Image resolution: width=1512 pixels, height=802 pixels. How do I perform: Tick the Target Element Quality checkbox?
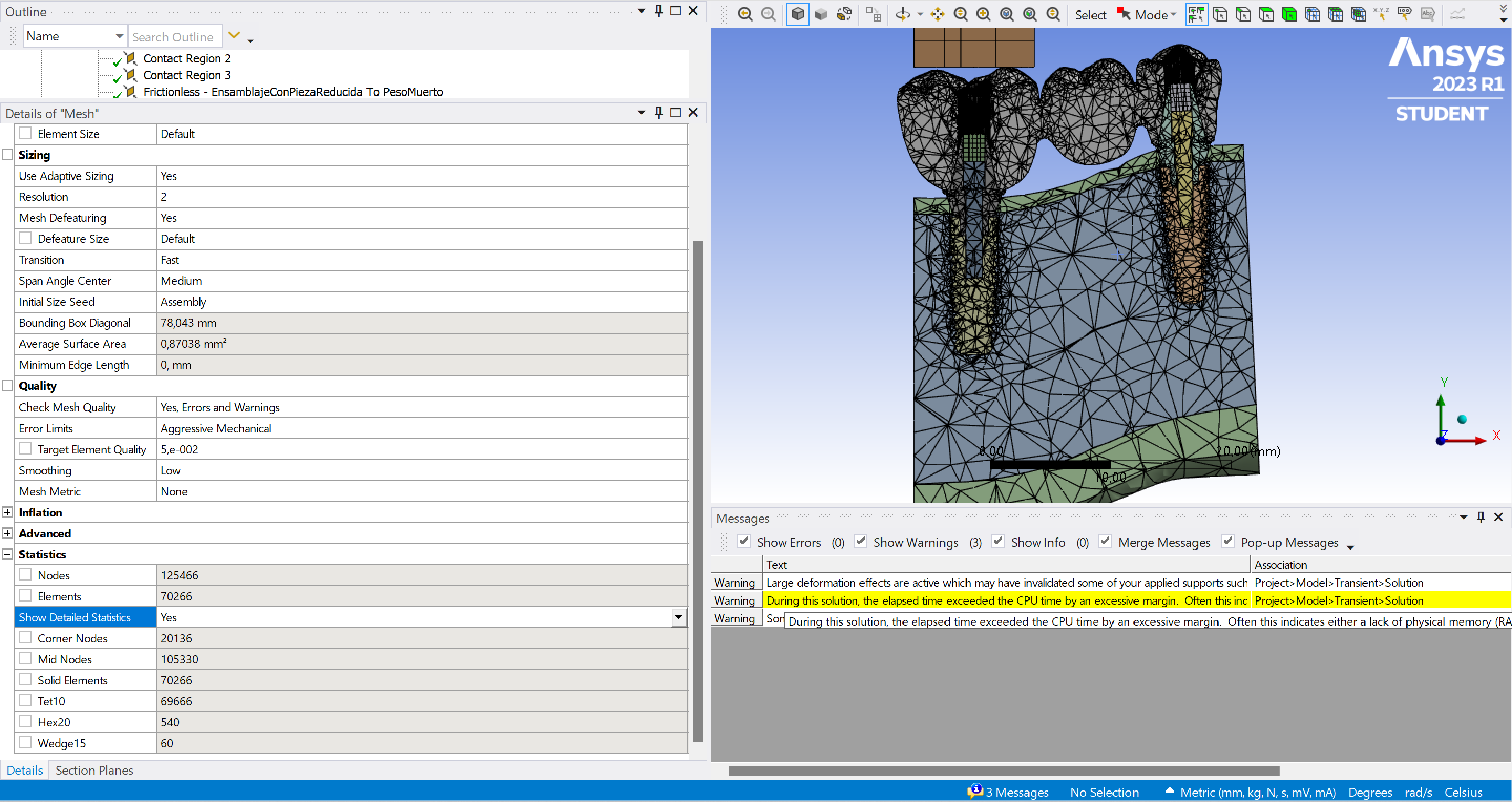click(x=25, y=449)
